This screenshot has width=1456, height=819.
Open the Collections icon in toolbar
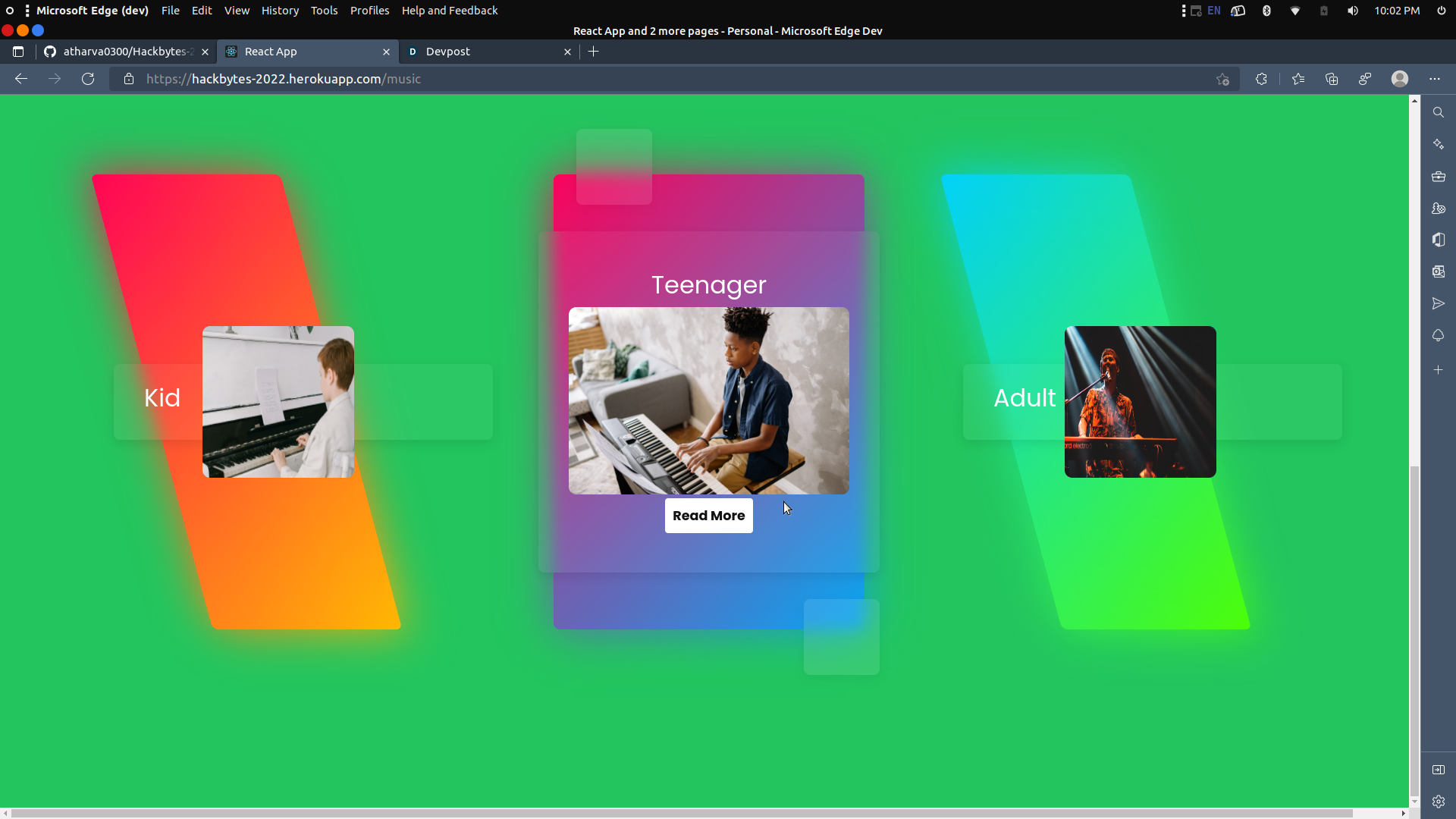point(1332,79)
